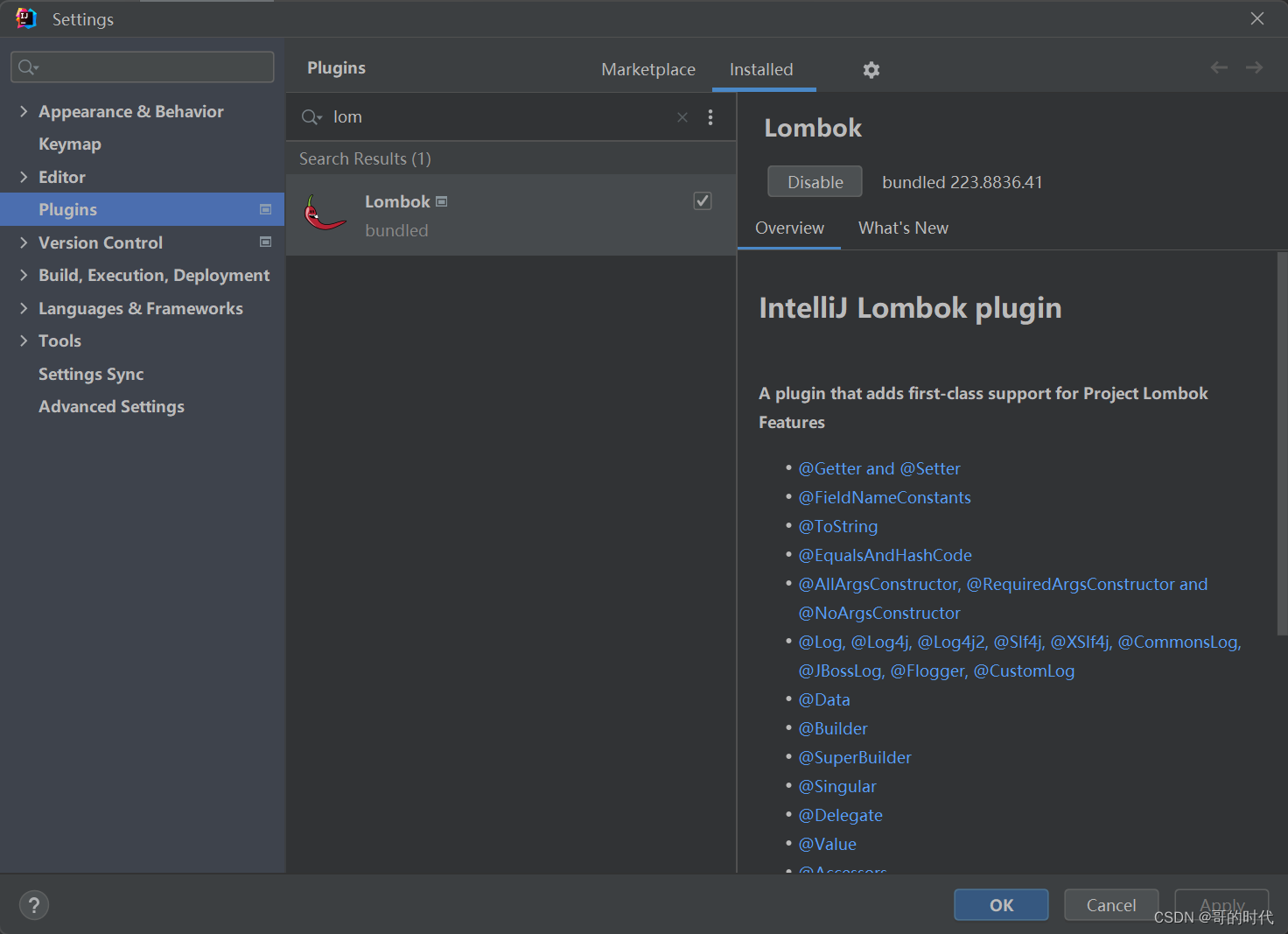The height and width of the screenshot is (934, 1288).
Task: Open the plugins gear settings icon
Action: pyautogui.click(x=871, y=70)
